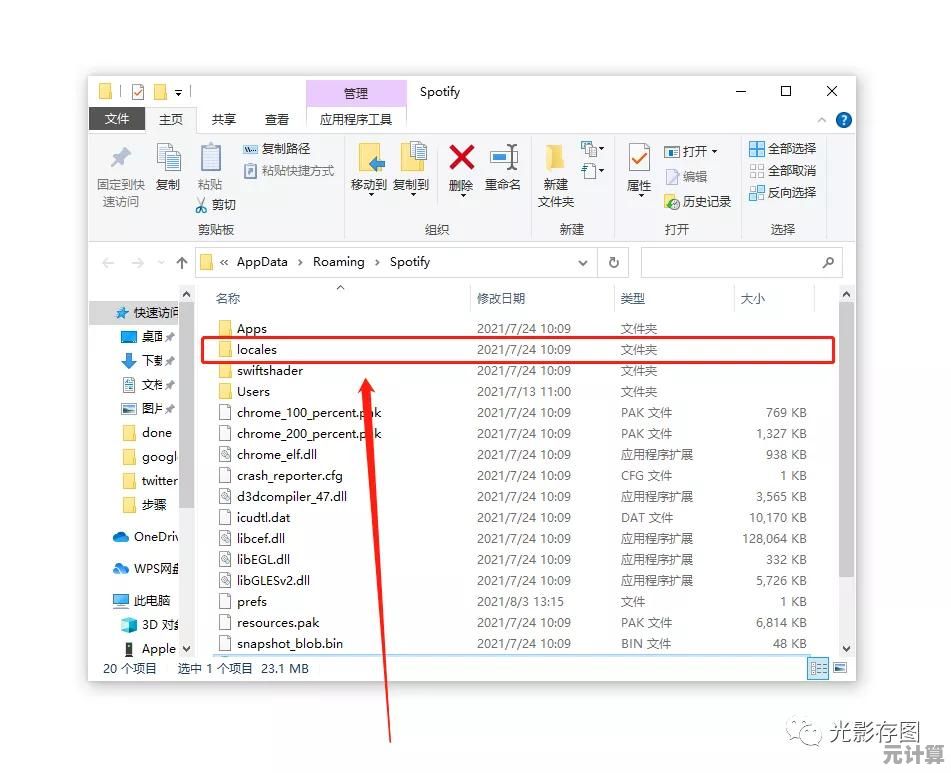
Task: Open the Desktop (桌面) quick access item
Action: click(147, 336)
